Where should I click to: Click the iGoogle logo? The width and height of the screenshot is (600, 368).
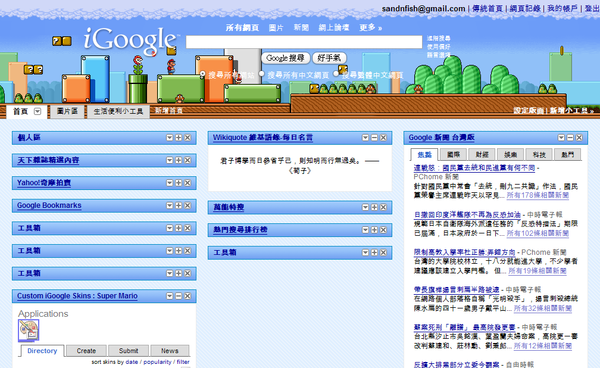pyautogui.click(x=130, y=40)
